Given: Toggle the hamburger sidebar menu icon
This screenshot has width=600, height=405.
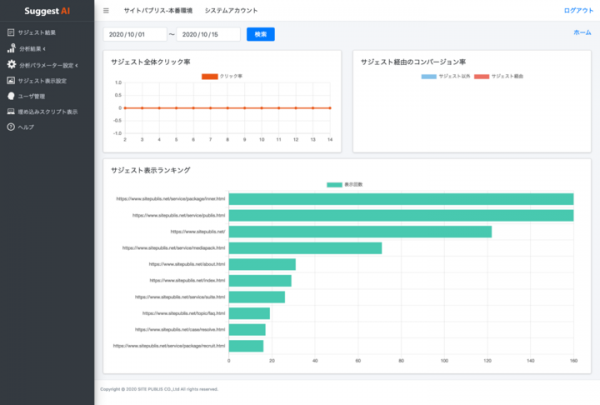Looking at the screenshot, I should pyautogui.click(x=106, y=11).
